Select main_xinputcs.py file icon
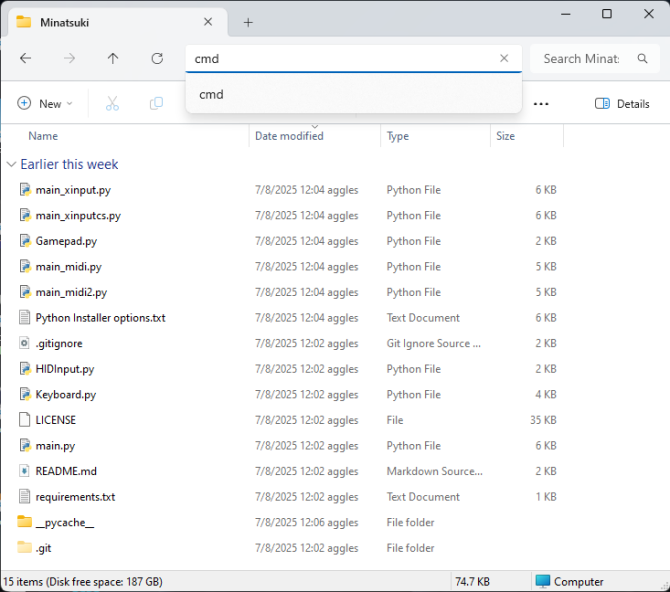This screenshot has height=592, width=670. [x=25, y=215]
